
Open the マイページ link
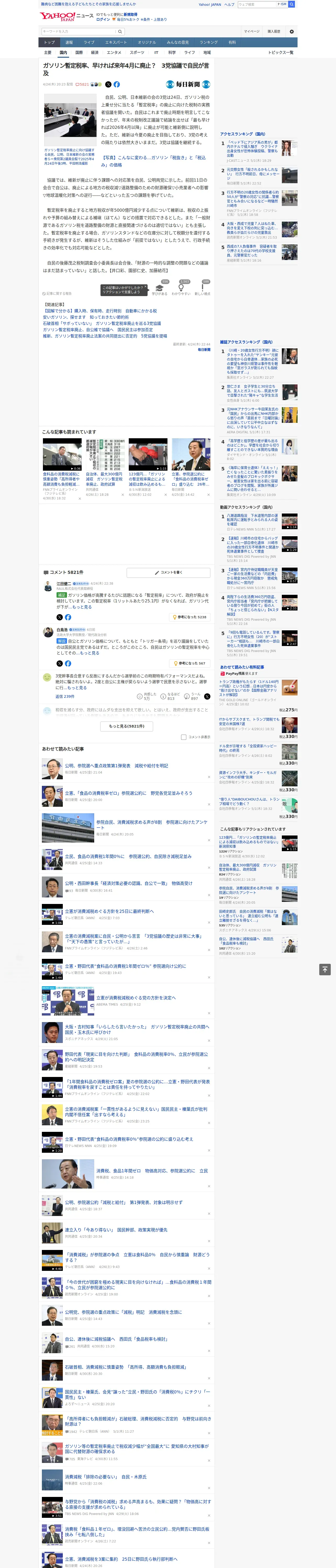pos(251,31)
